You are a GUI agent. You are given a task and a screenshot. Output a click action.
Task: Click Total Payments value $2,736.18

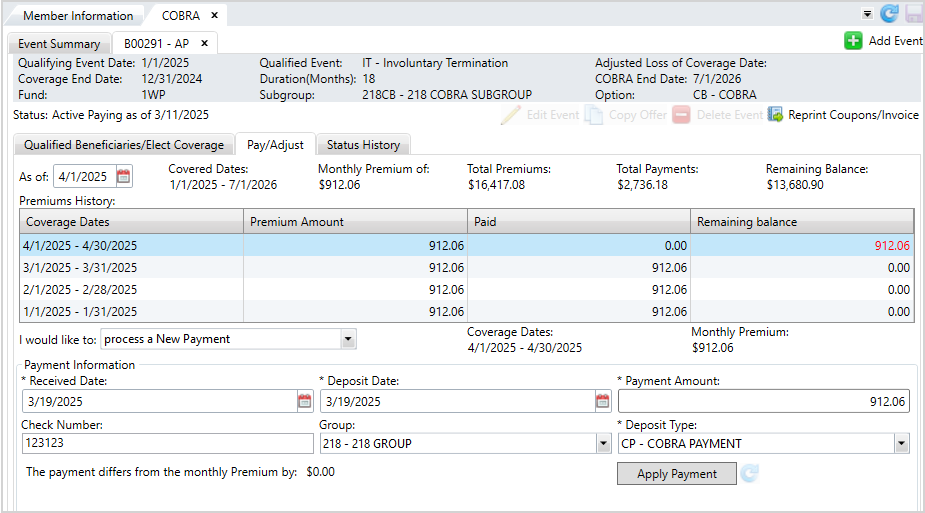[x=642, y=185]
